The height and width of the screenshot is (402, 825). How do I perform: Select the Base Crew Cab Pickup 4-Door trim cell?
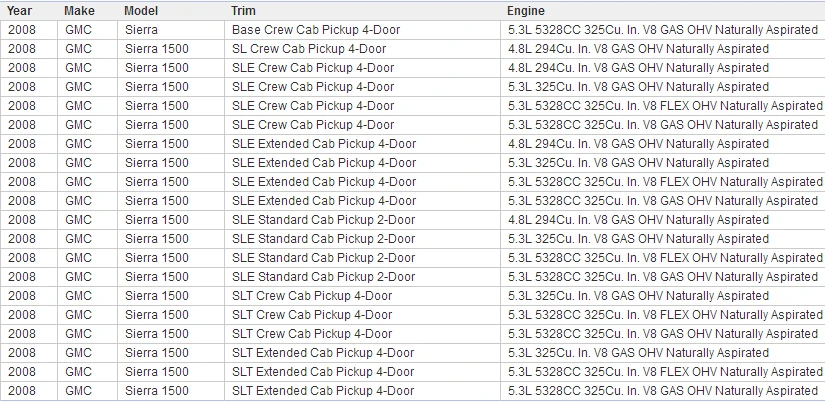362,30
